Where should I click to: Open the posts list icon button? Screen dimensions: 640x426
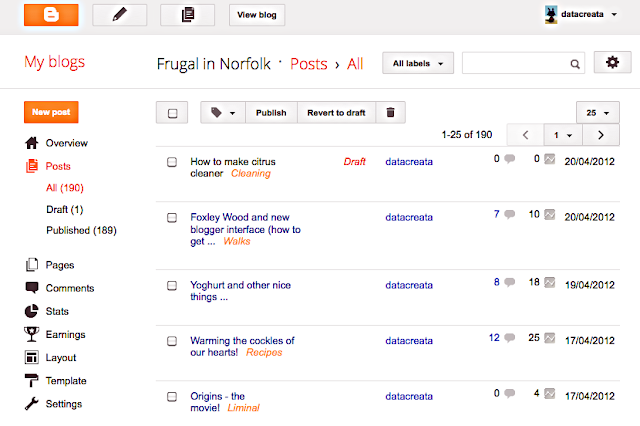[x=187, y=15]
